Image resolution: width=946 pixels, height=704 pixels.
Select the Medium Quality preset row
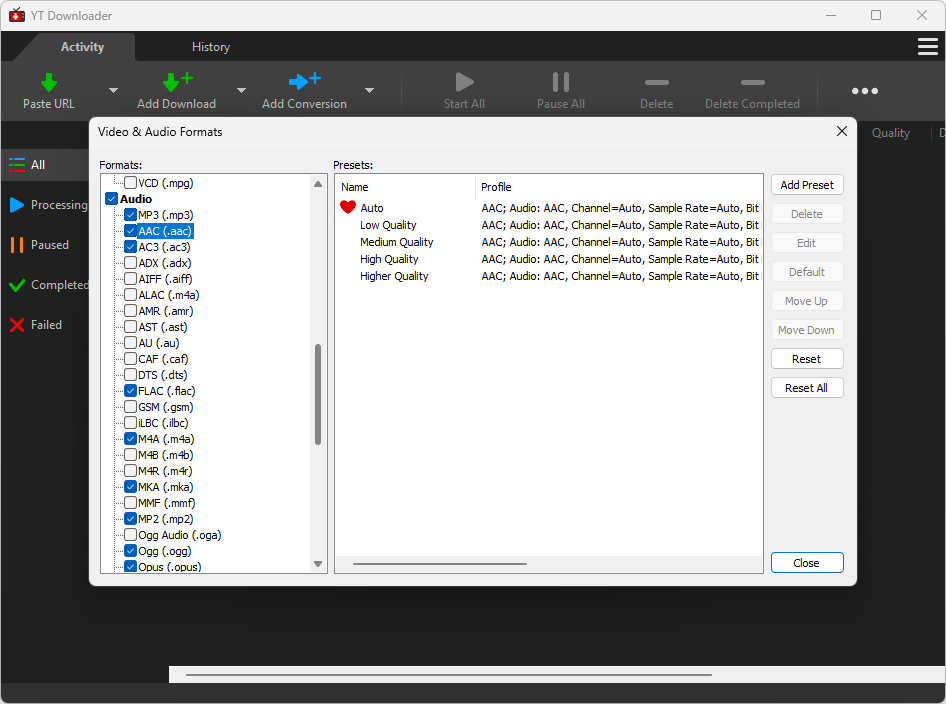[549, 242]
